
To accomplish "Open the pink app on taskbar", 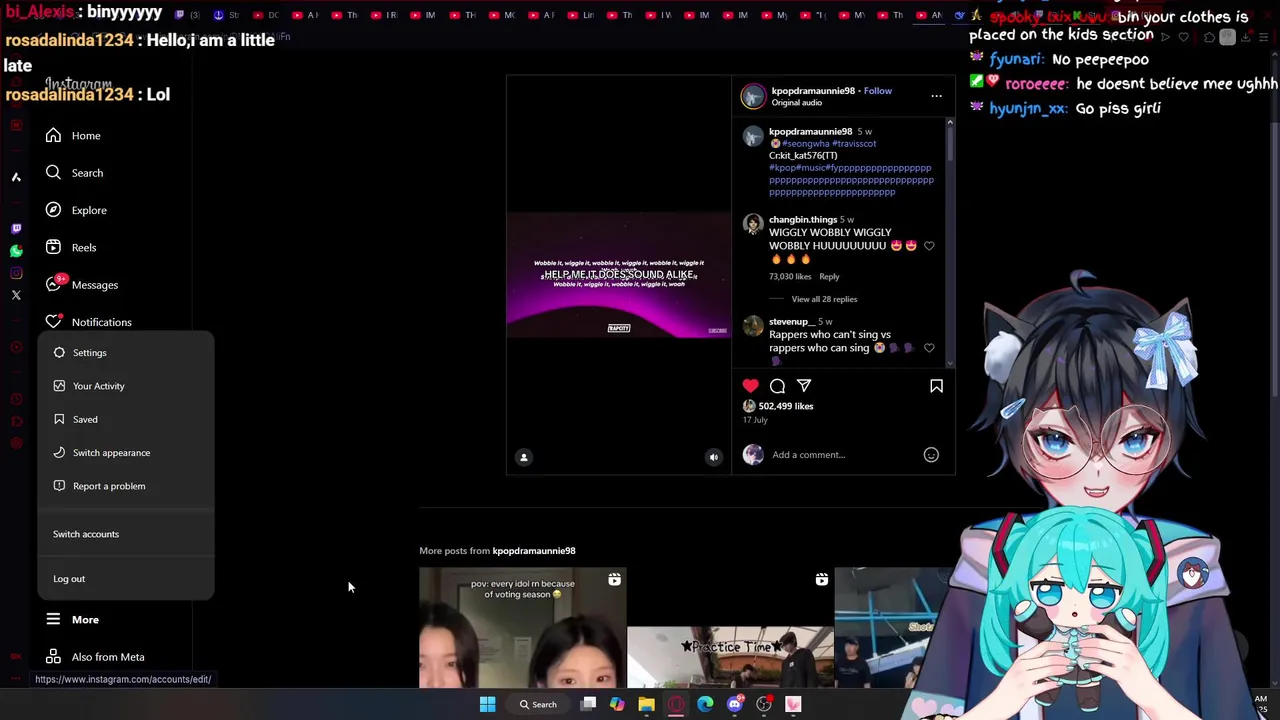I will (x=793, y=704).
